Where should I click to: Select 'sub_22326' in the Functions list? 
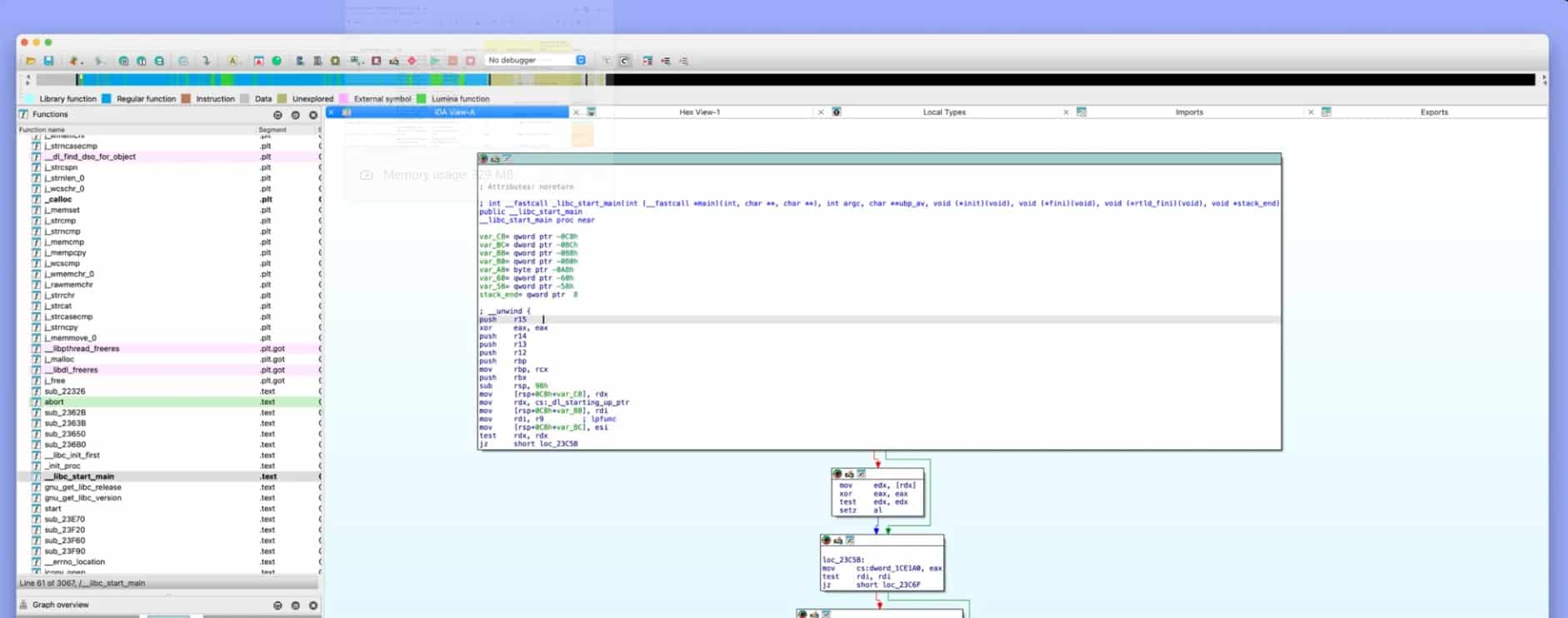click(x=168, y=391)
